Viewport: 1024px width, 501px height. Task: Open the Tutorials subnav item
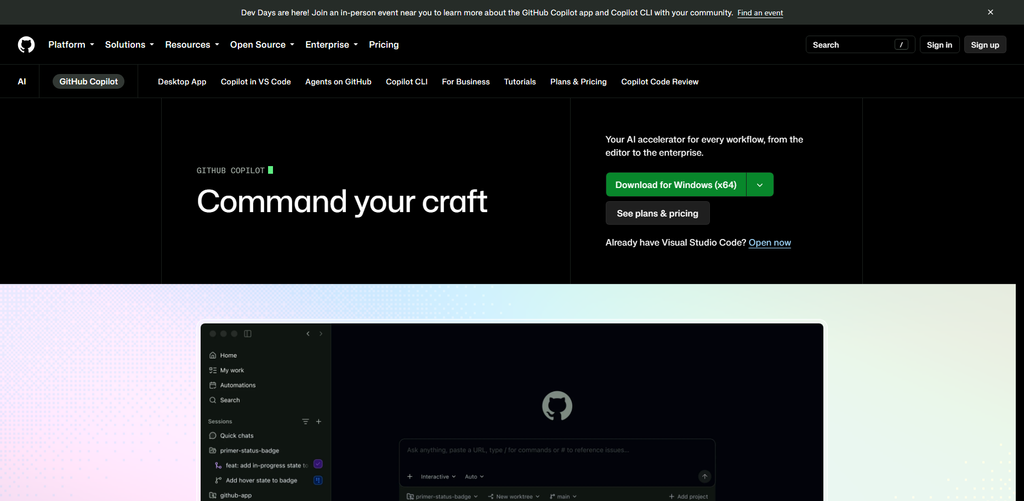pos(520,82)
